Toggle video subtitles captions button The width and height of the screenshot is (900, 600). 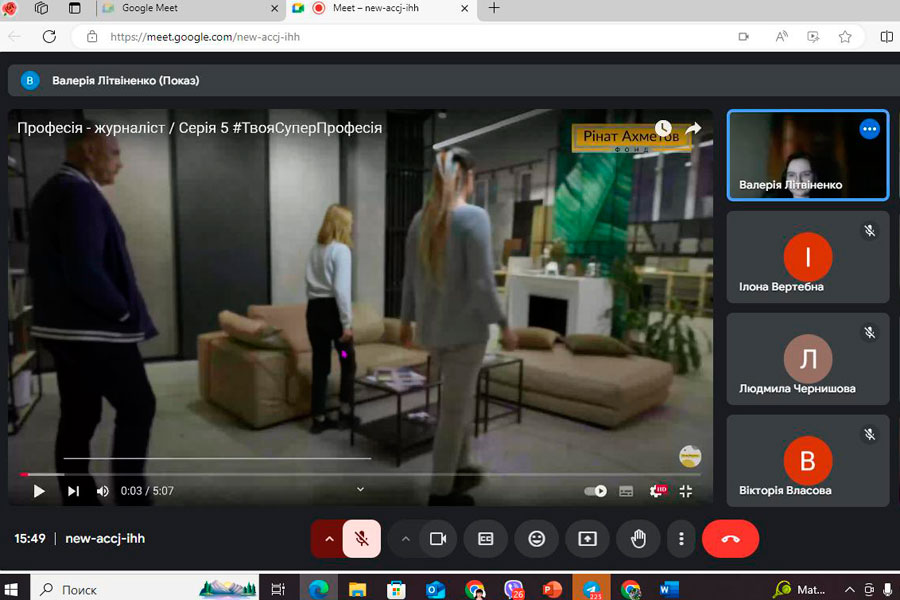[x=626, y=491]
